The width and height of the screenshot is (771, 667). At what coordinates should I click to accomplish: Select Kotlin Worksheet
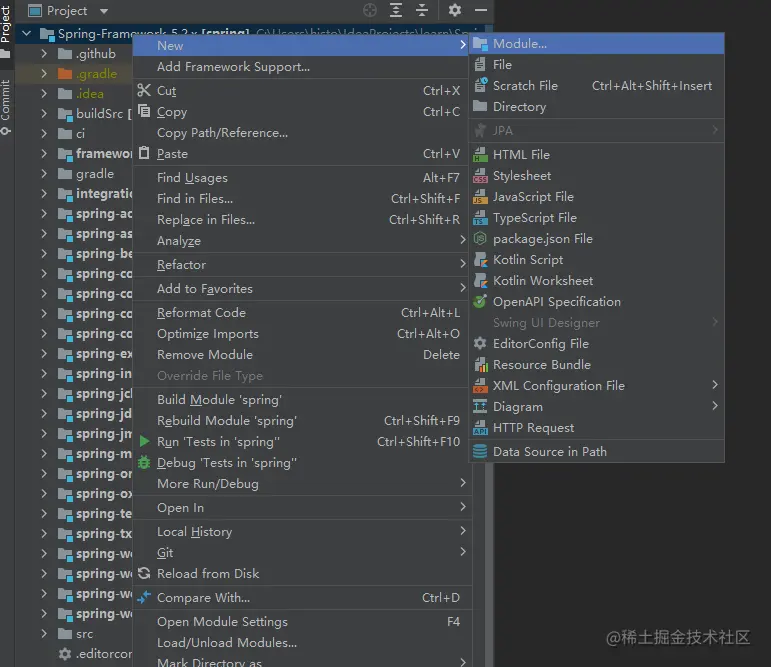coord(597,280)
